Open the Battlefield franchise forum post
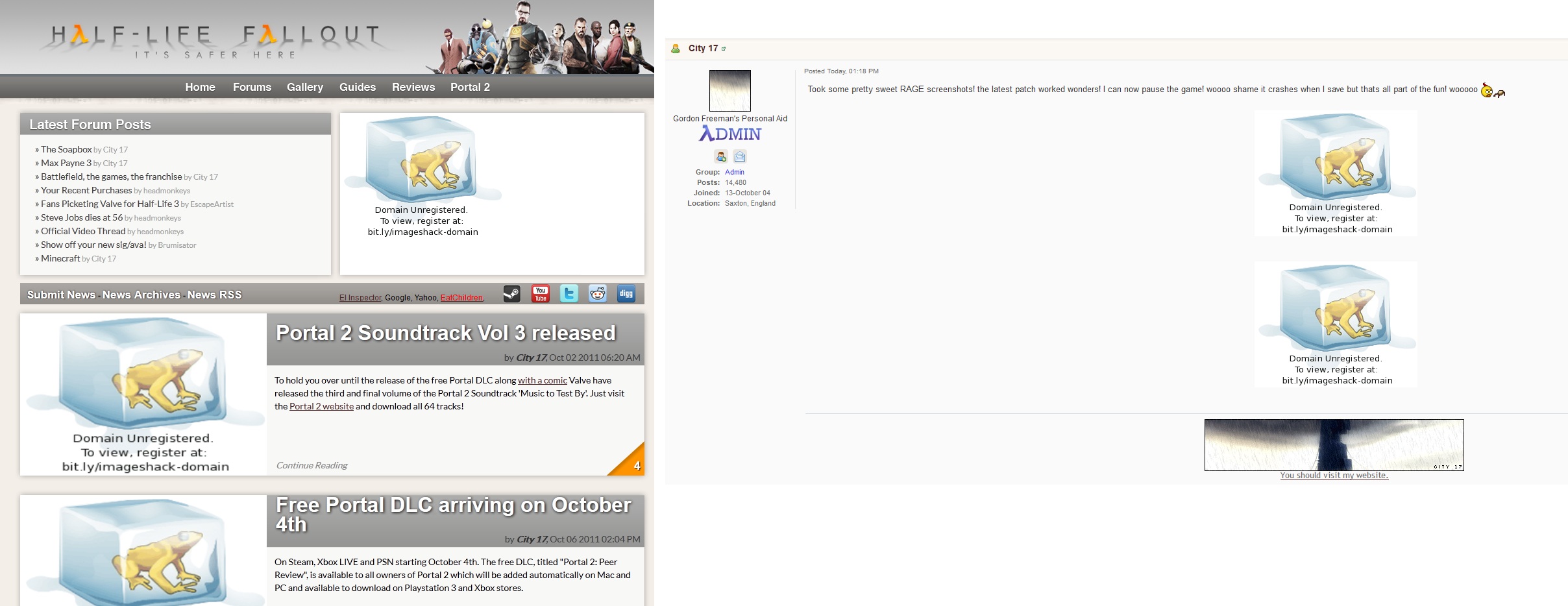This screenshot has height=606, width=1568. [x=112, y=176]
